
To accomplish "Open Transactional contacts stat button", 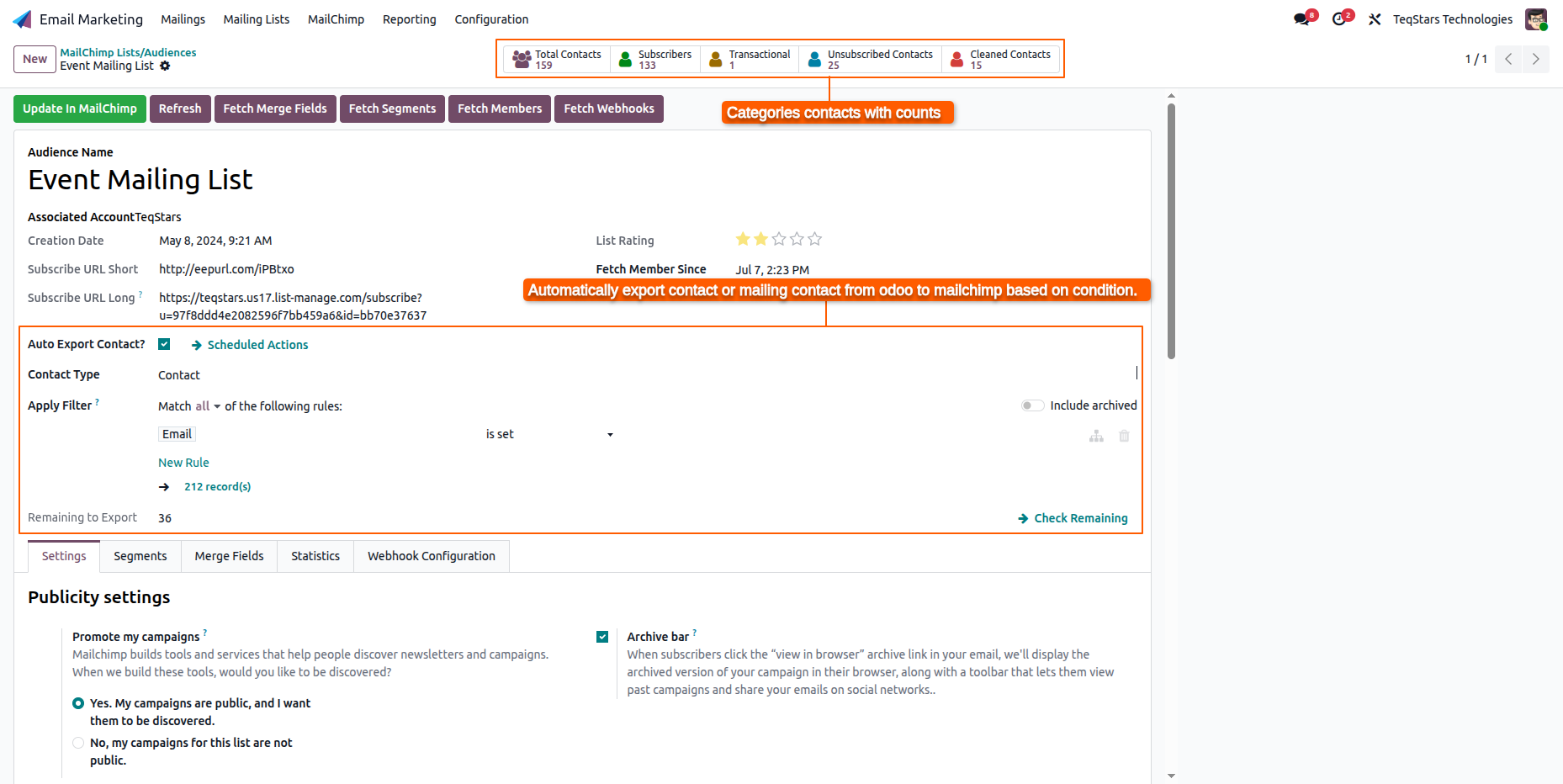I will (749, 59).
